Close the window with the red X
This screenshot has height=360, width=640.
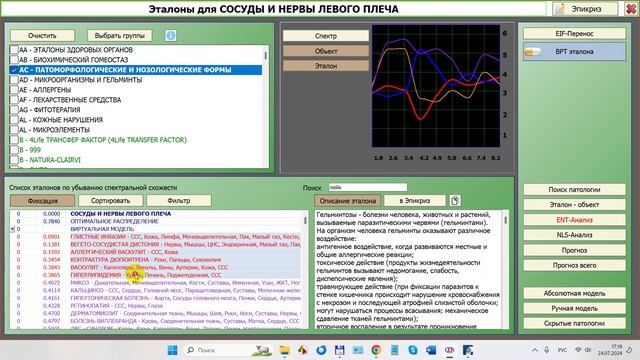pyautogui.click(x=631, y=9)
